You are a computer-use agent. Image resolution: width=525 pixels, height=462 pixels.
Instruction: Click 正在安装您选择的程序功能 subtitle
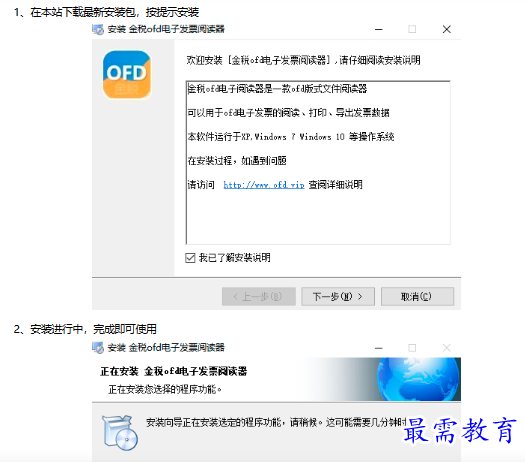click(165, 389)
